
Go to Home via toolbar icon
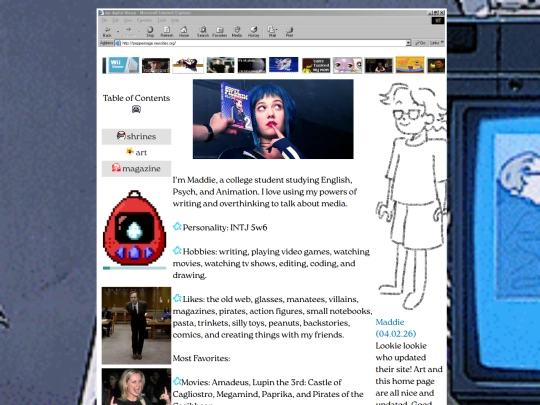click(184, 30)
